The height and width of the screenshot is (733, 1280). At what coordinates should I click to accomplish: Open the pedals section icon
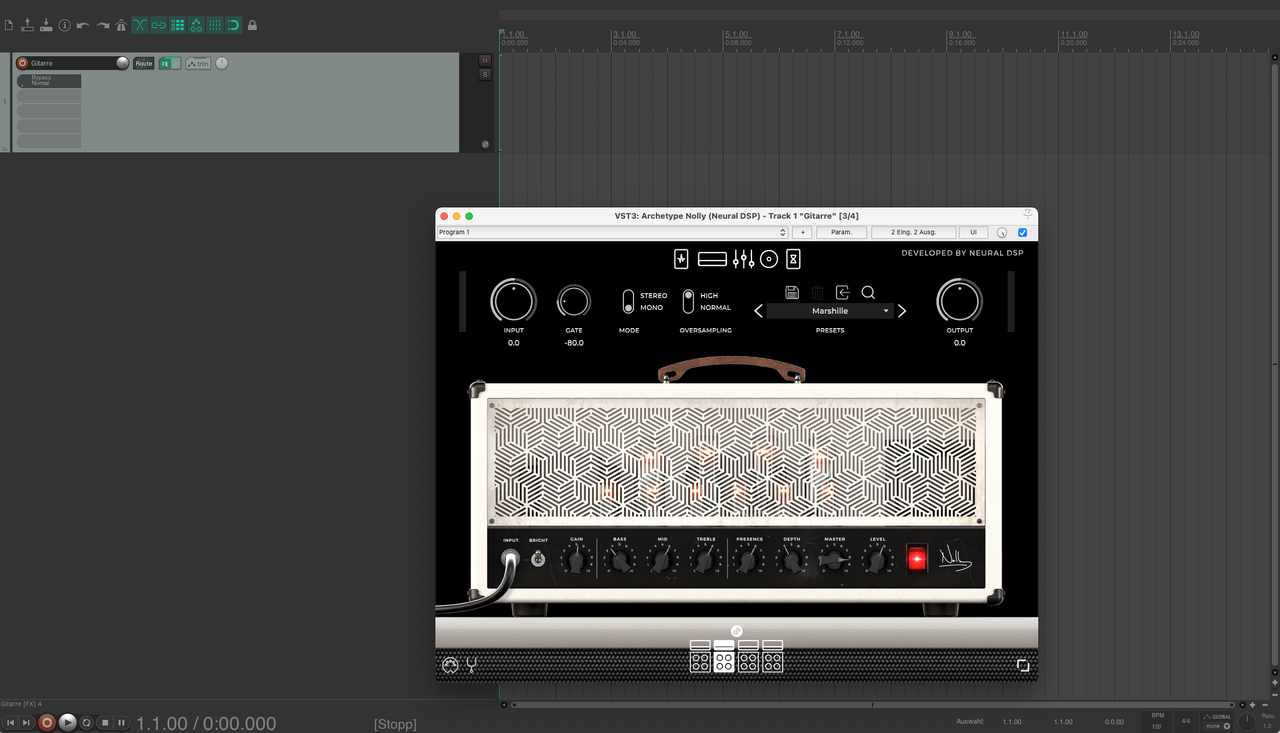(x=681, y=259)
